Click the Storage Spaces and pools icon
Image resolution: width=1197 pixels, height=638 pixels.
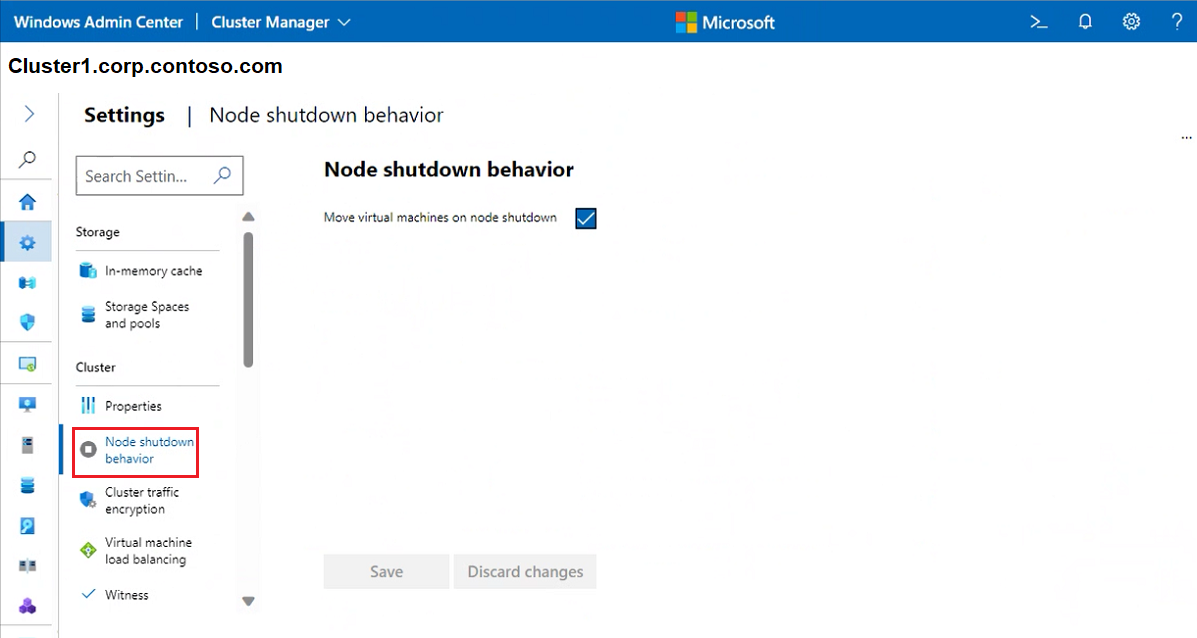point(89,314)
